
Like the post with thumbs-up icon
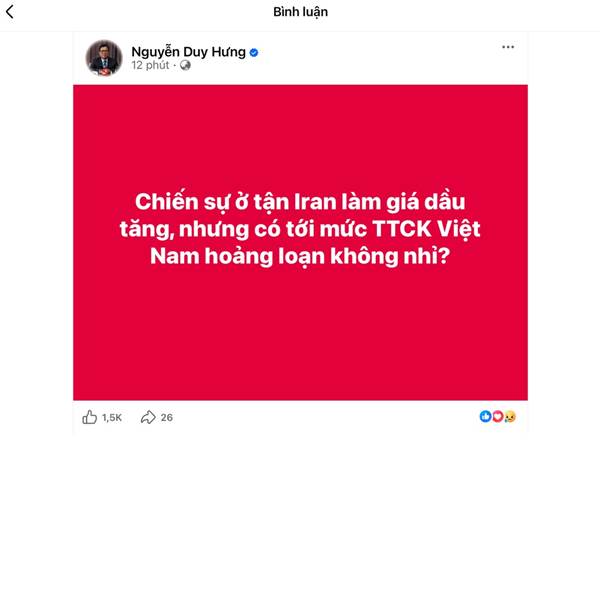pos(90,417)
